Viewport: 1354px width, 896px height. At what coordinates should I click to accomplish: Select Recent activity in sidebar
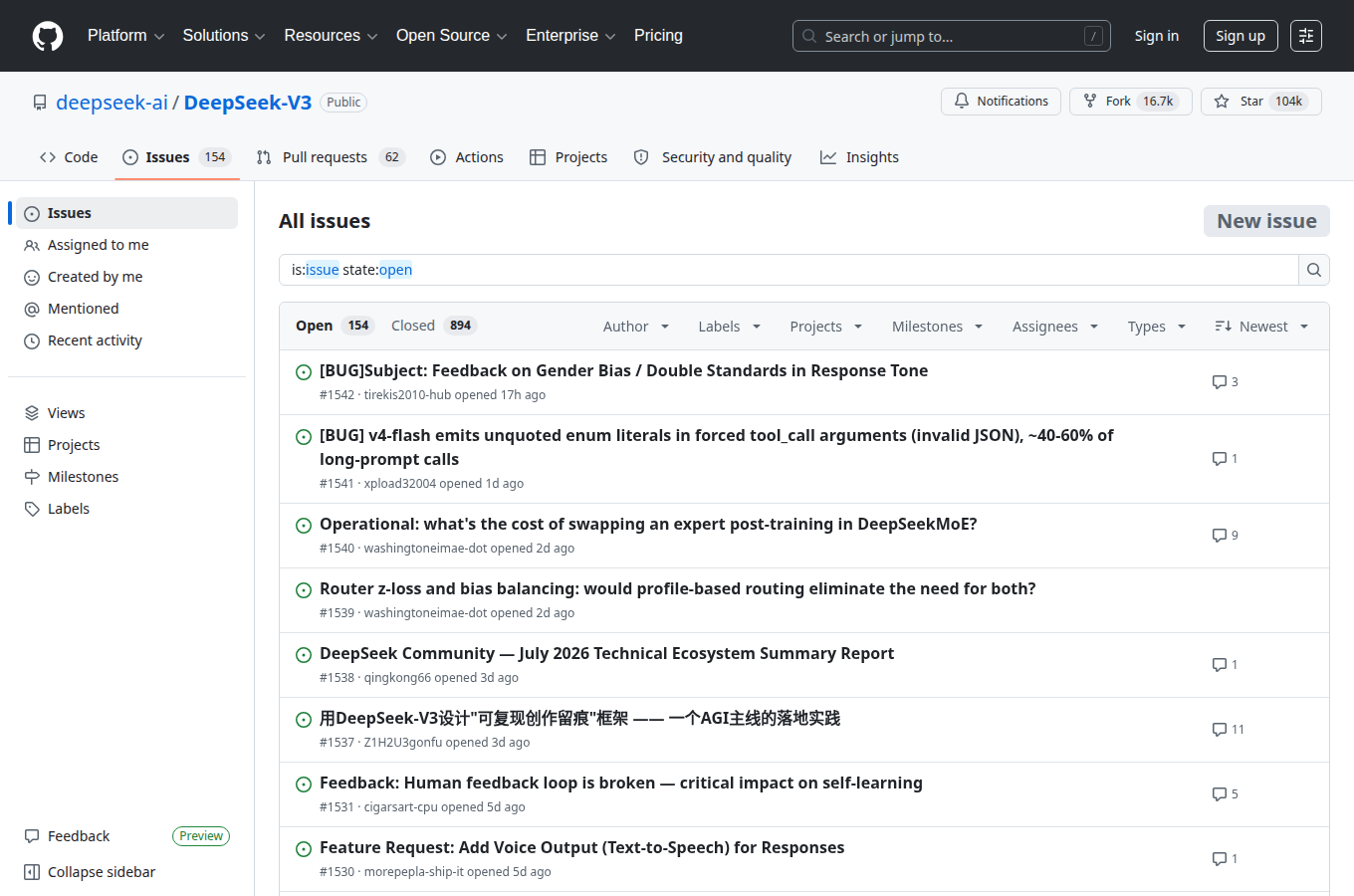(x=126, y=340)
